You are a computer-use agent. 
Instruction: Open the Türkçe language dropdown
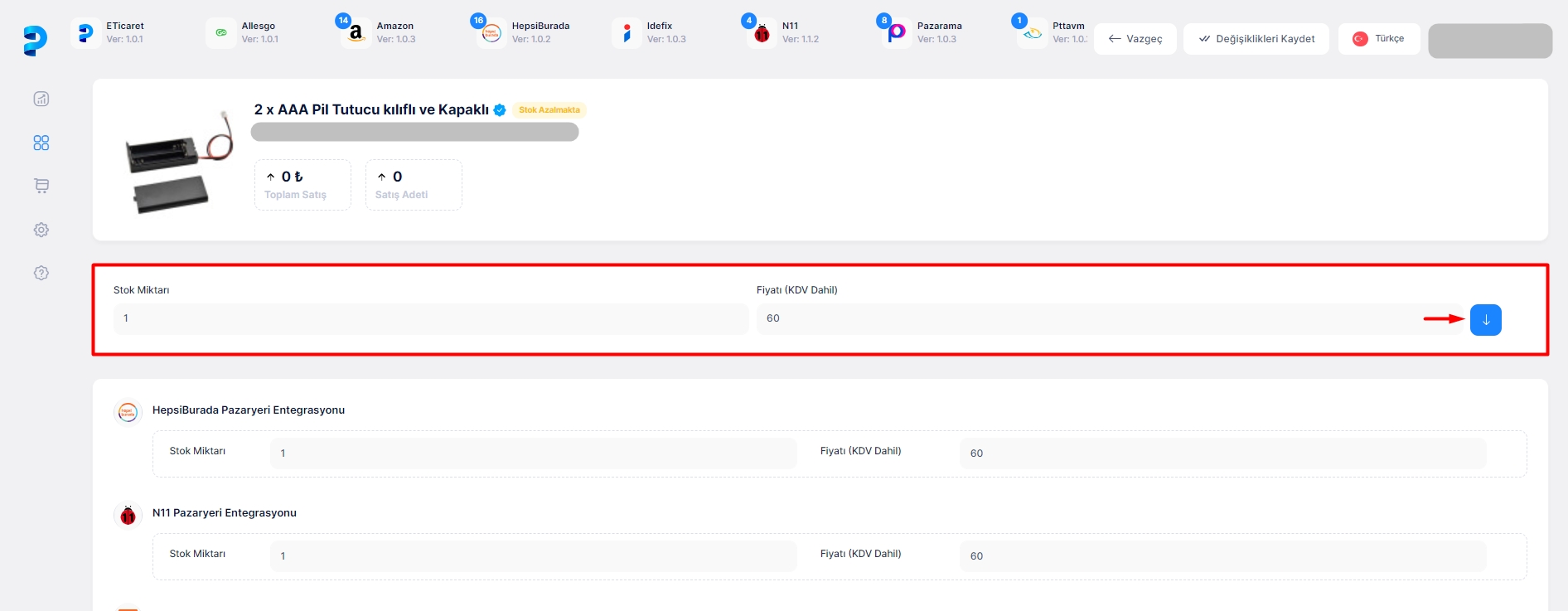(1378, 39)
